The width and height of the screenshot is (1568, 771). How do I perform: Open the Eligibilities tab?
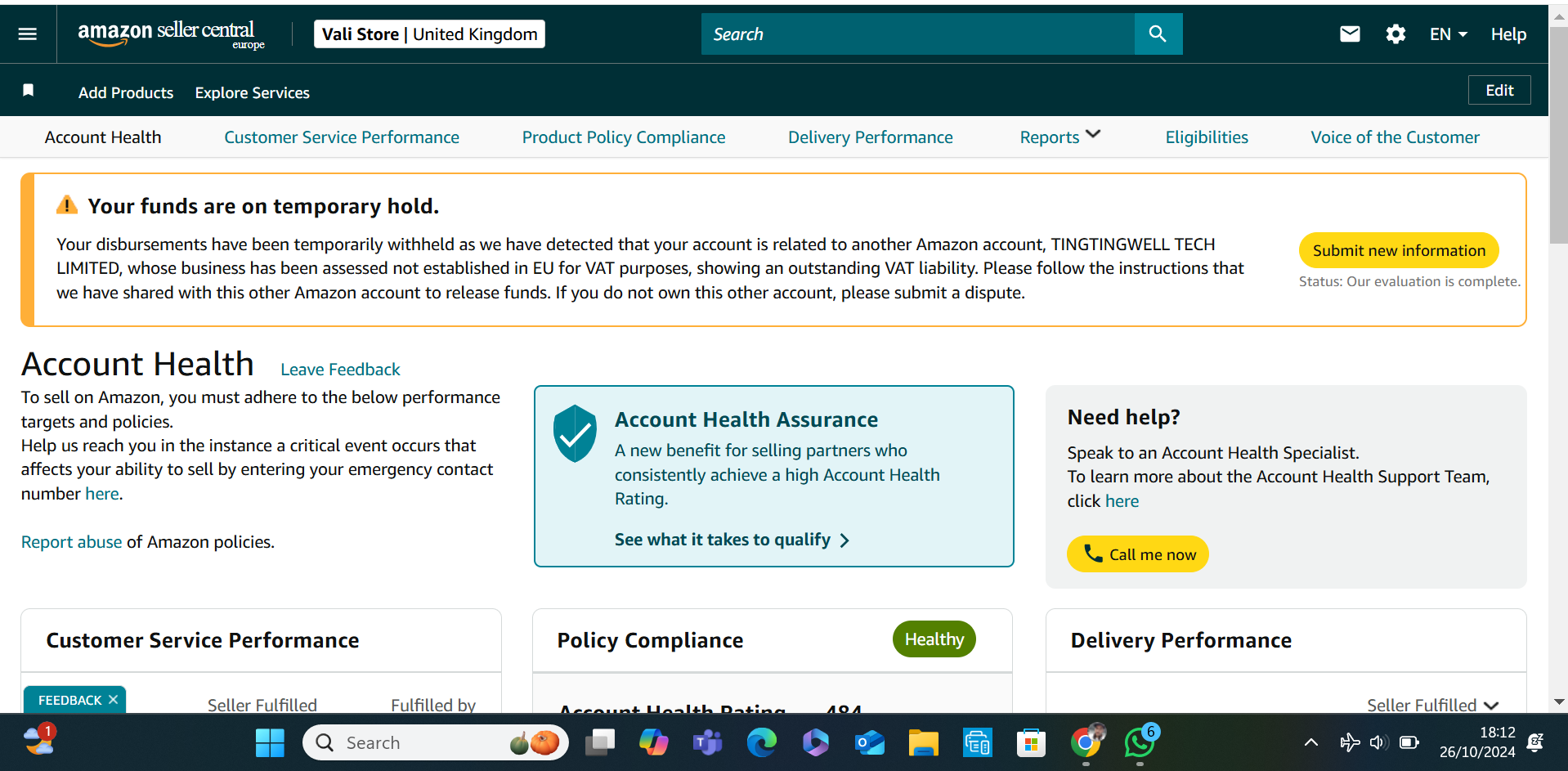(x=1207, y=137)
